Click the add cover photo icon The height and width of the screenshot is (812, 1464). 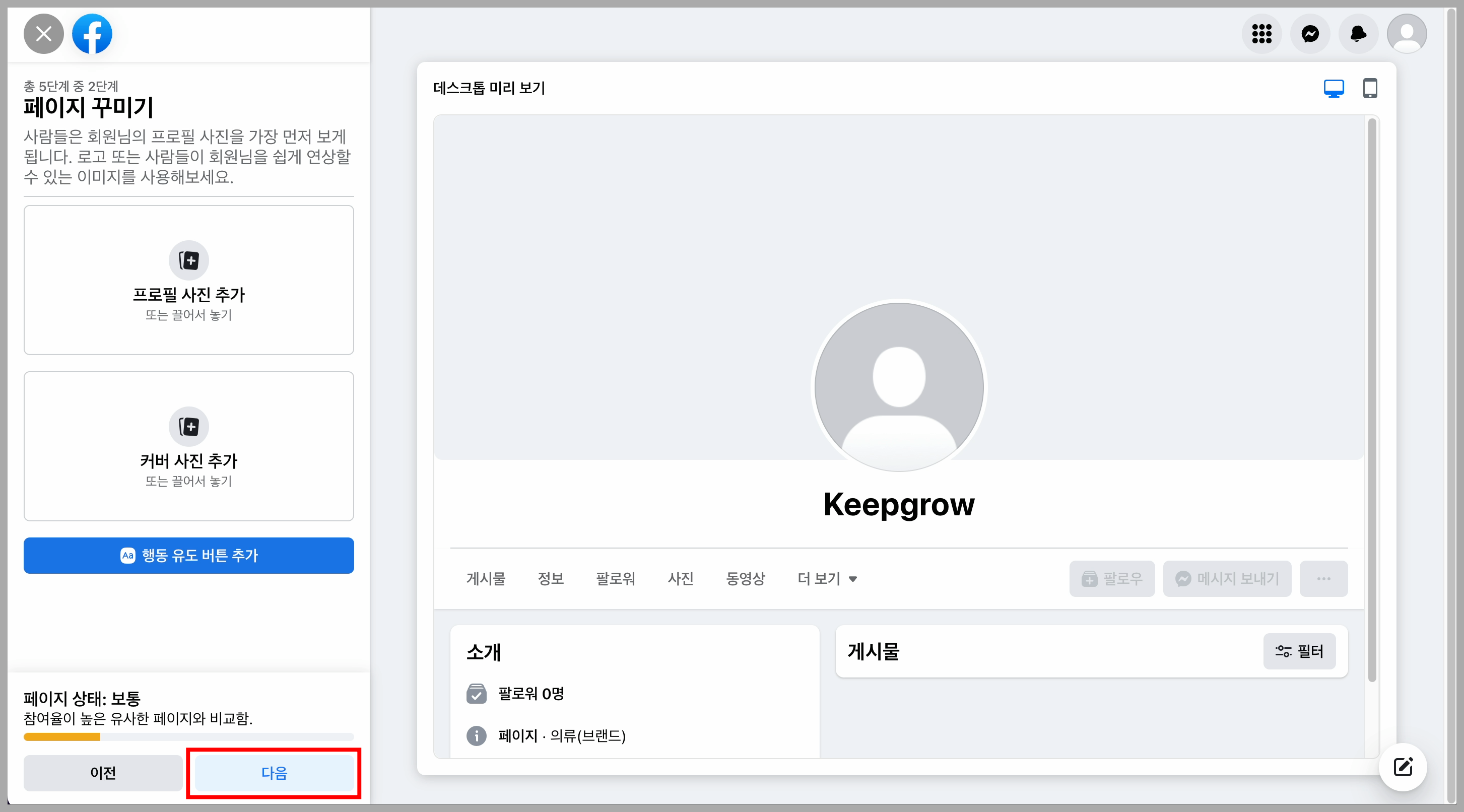coord(189,427)
